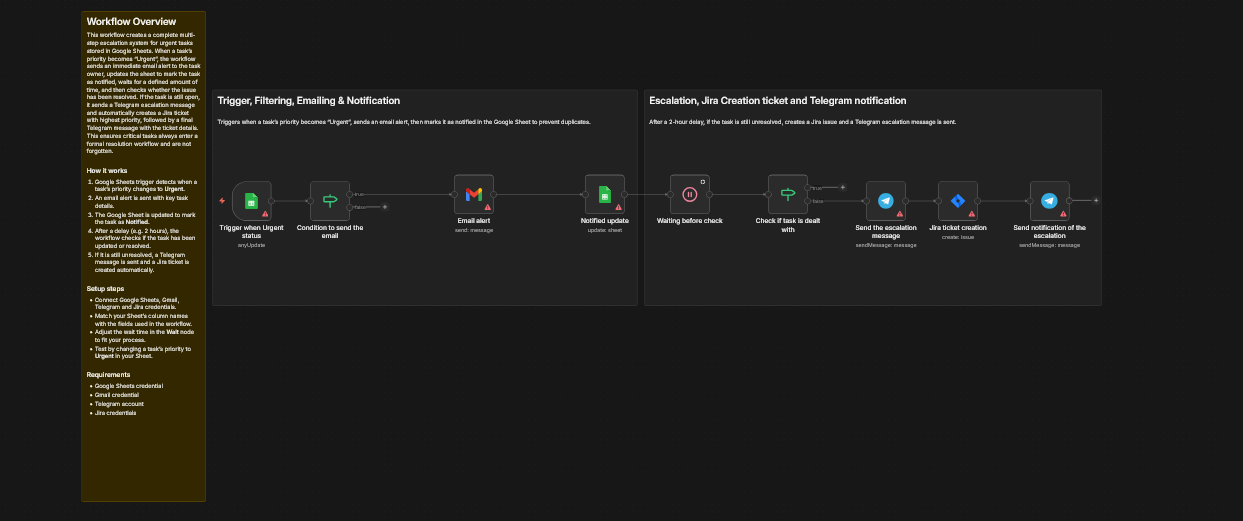Select the 'Notified update' Google Sheets node
The height and width of the screenshot is (521, 1243).
604,194
